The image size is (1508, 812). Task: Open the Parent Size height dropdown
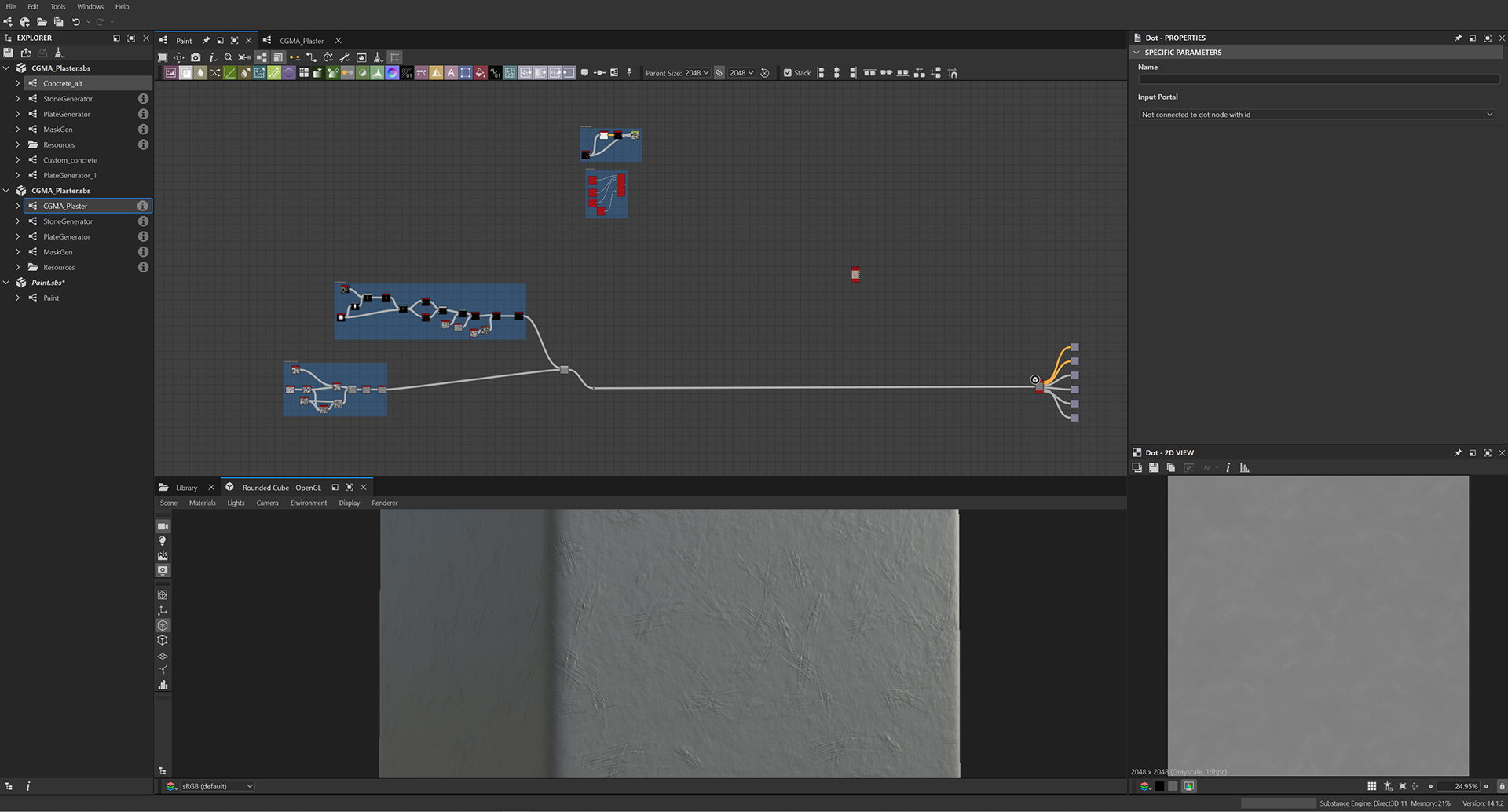741,73
